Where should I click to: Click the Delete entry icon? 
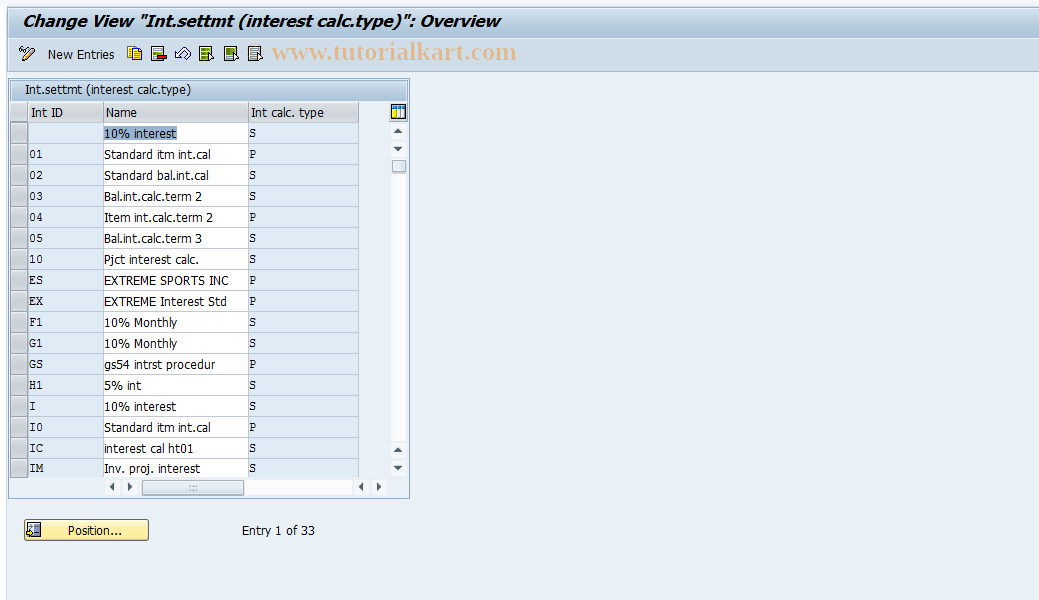tap(158, 54)
